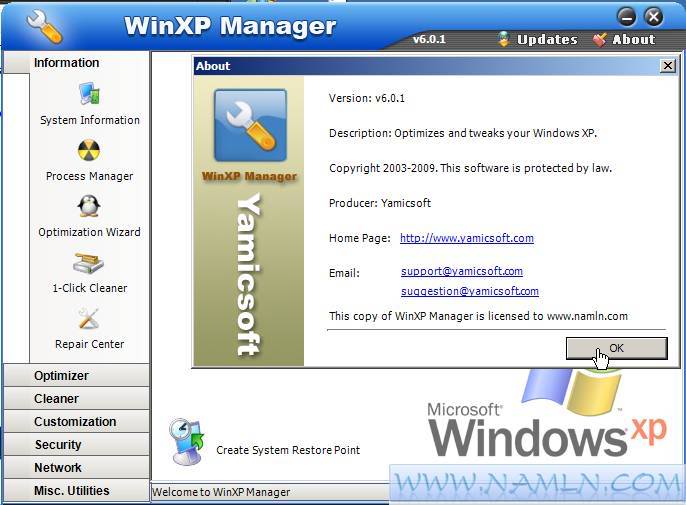Click the Repair Center label
Screen dimensions: 686x505
click(89, 344)
